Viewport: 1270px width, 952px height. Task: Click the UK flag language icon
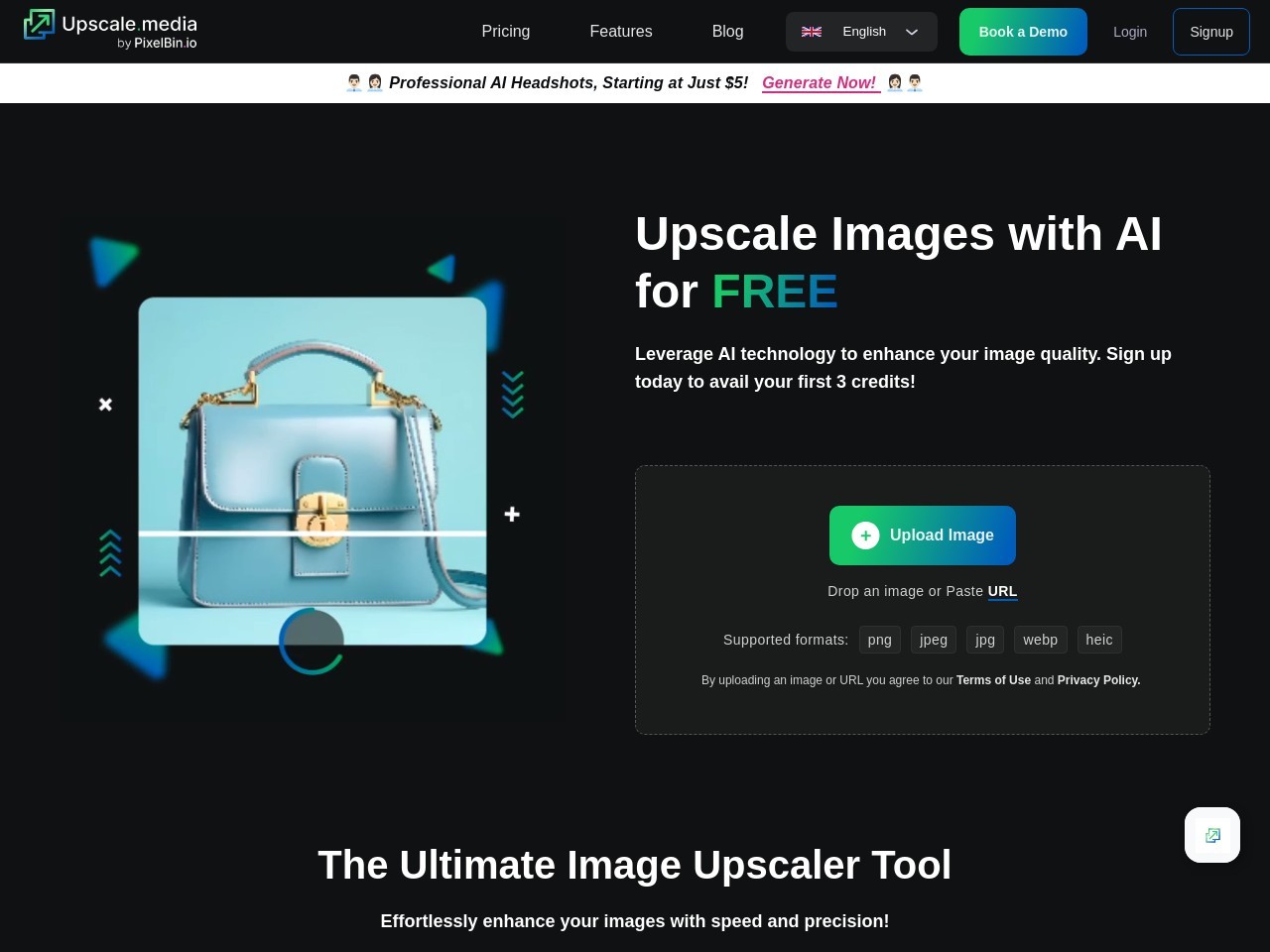812,32
